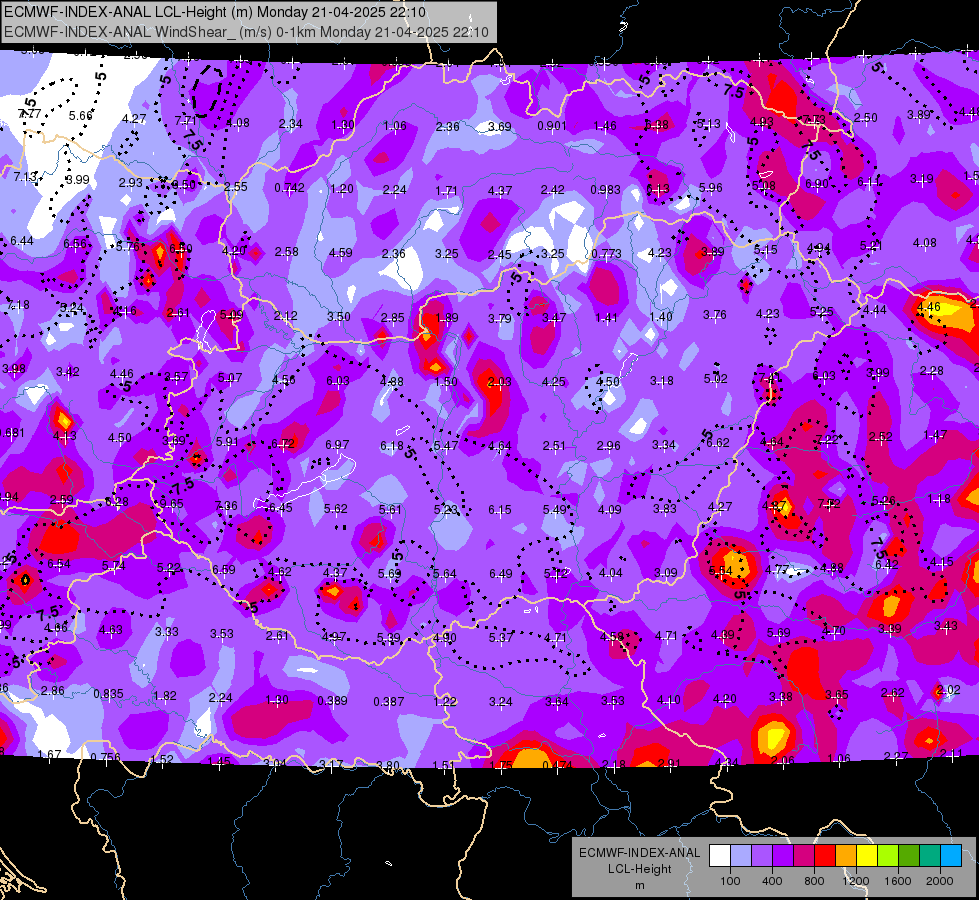The image size is (979, 900).
Task: Click the wind shear value 2.34
Action: (x=290, y=124)
